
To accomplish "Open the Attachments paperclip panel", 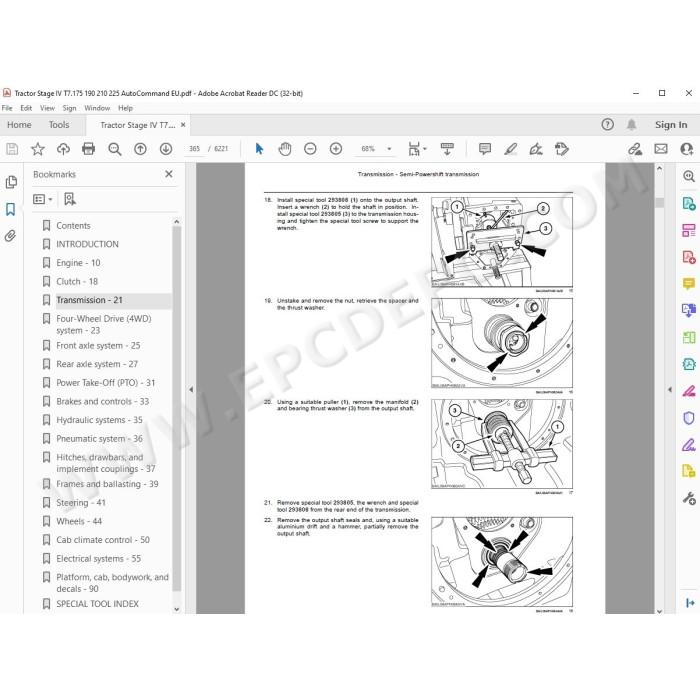I will 10,235.
